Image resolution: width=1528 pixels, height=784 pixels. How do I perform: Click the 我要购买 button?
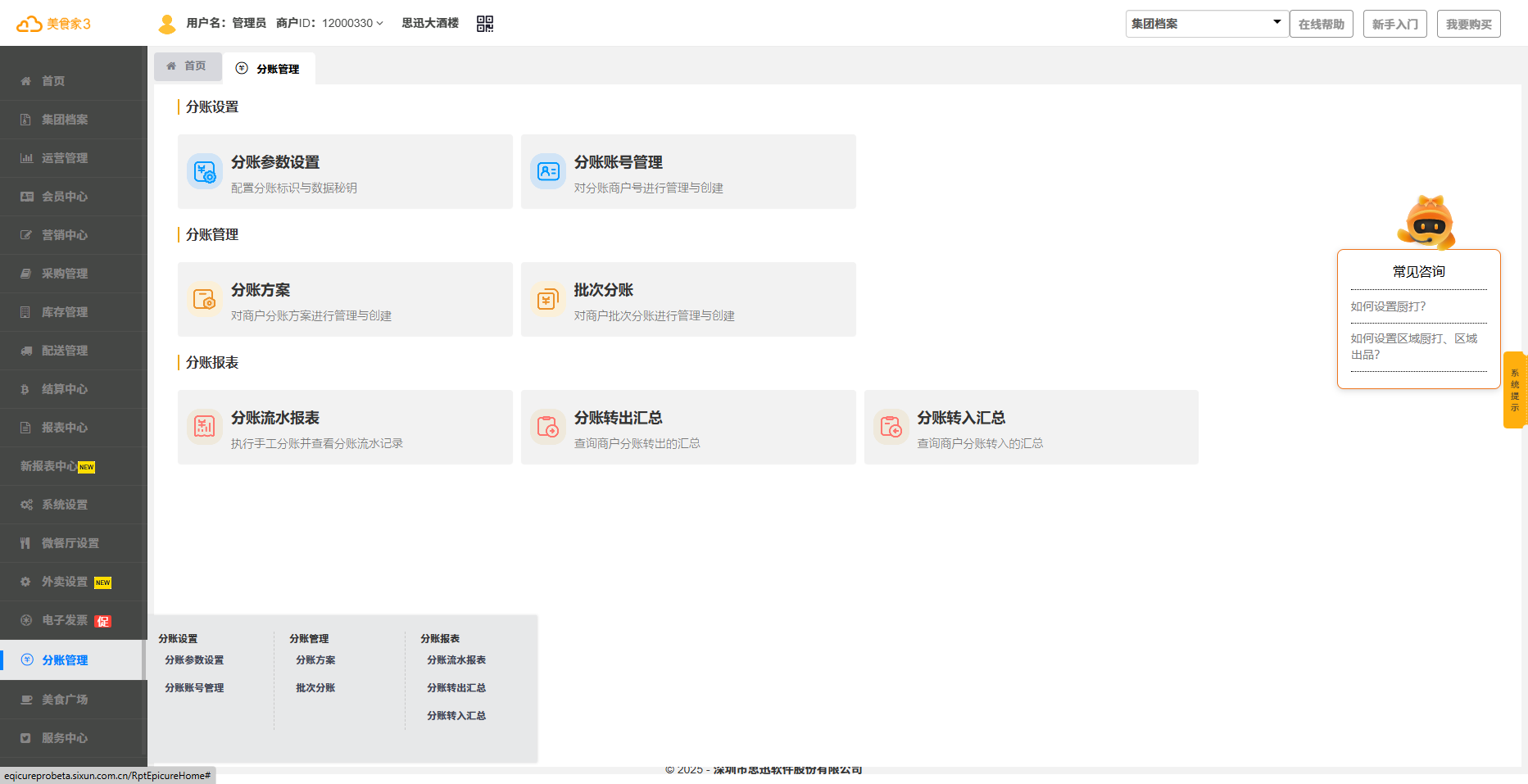(1468, 24)
